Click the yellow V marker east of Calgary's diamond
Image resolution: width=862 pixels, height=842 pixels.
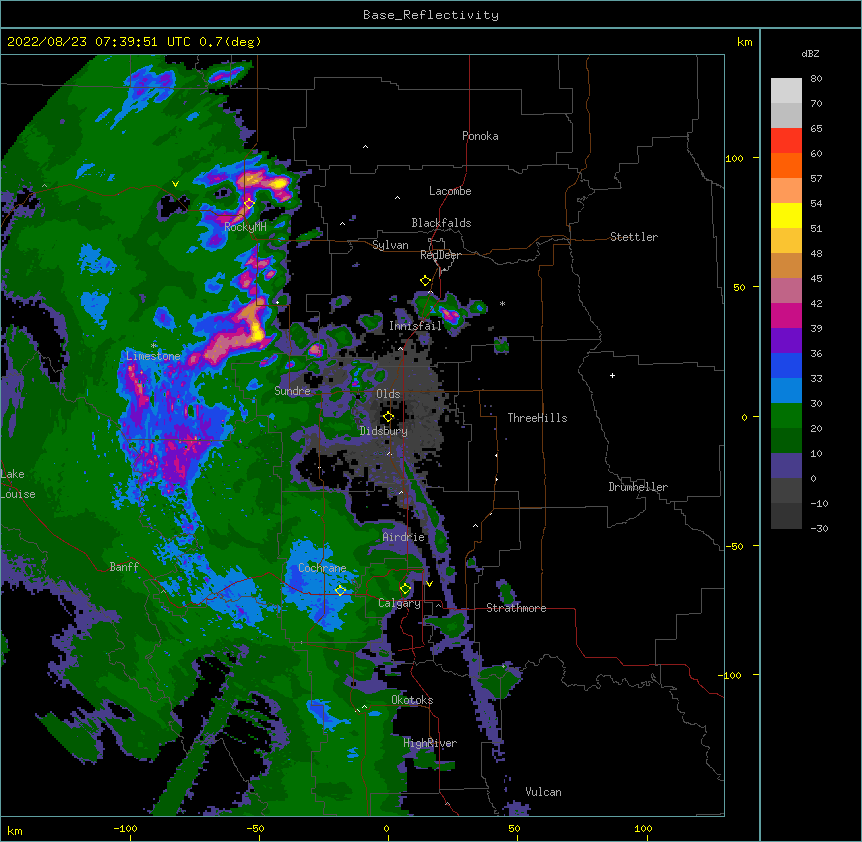pos(429,584)
